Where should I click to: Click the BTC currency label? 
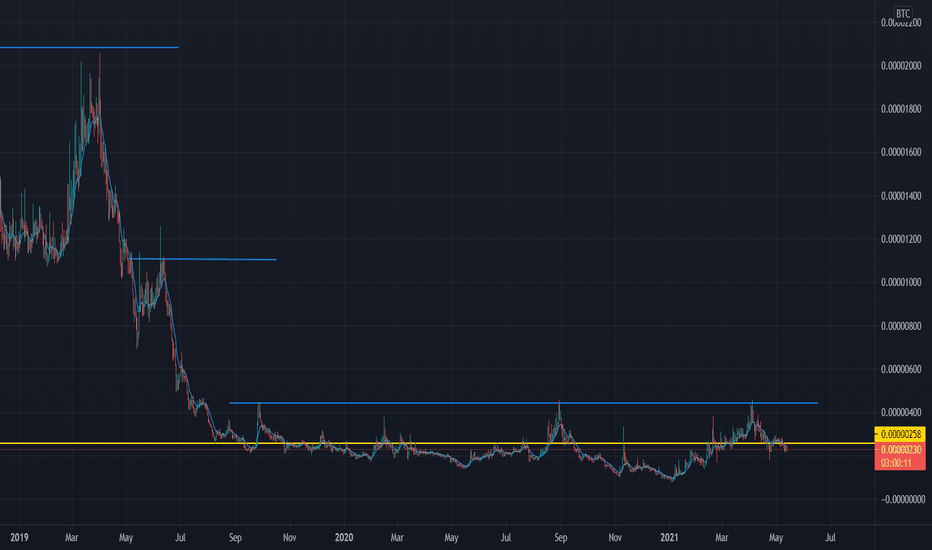[x=903, y=14]
